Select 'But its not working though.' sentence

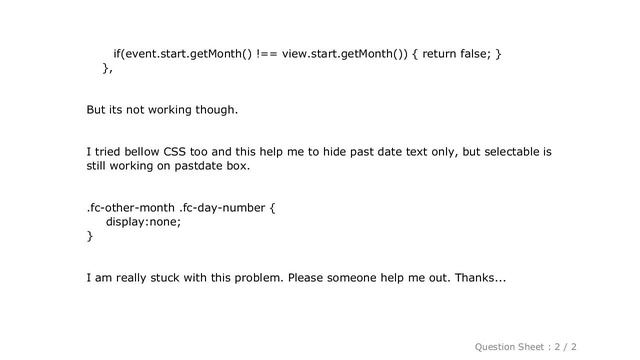(x=162, y=110)
